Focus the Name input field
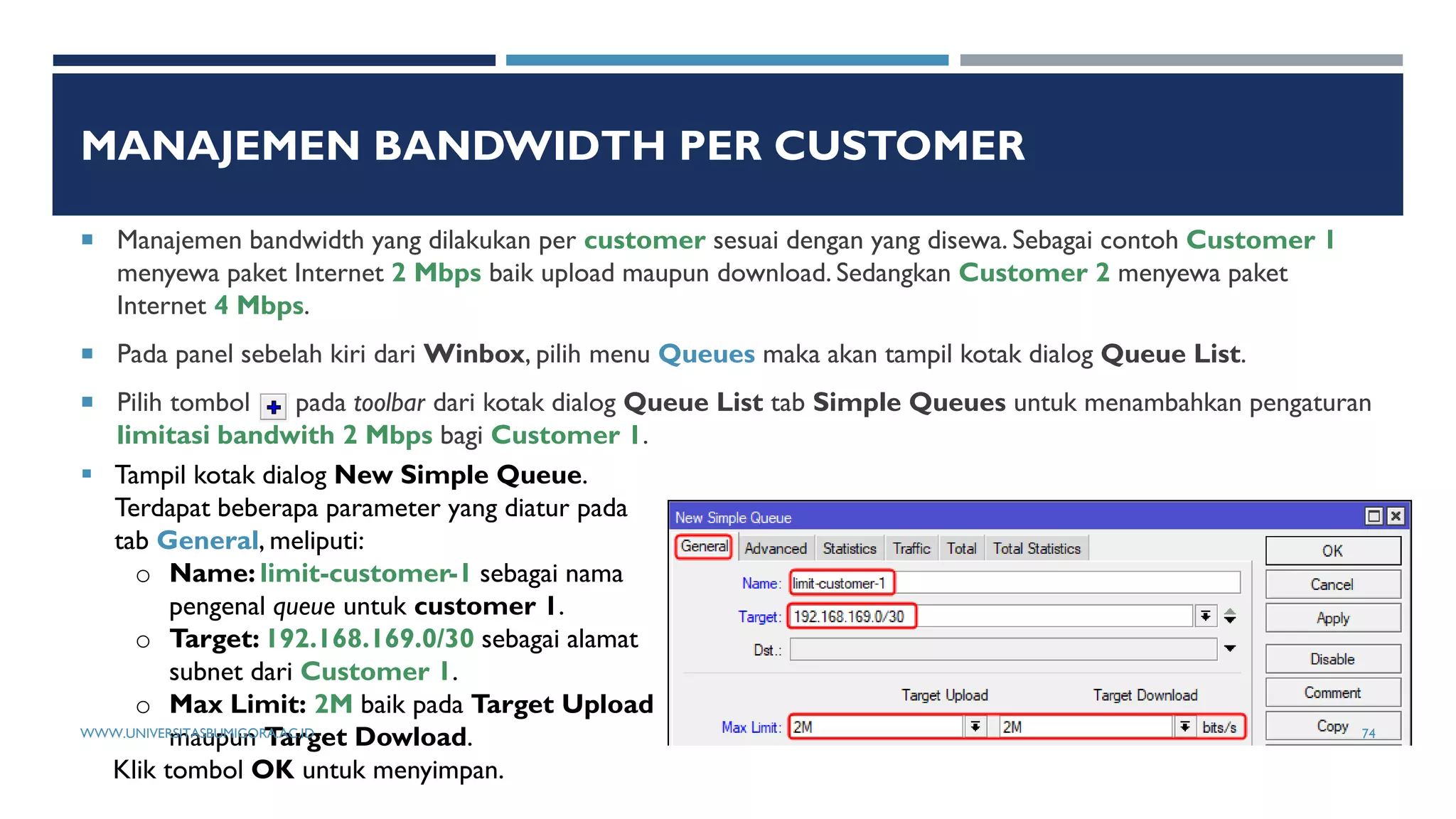Screen dimensions: 1456x819 1015,583
